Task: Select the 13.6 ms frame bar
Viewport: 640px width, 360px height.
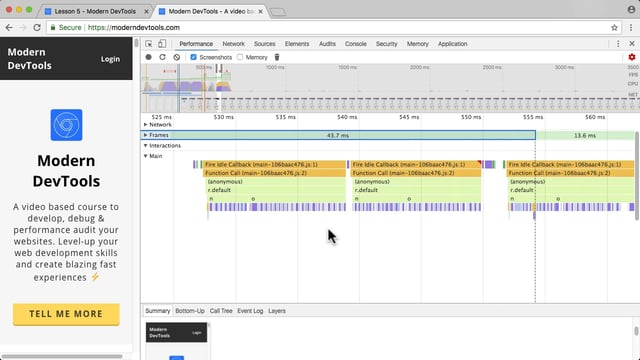Action: (585, 135)
